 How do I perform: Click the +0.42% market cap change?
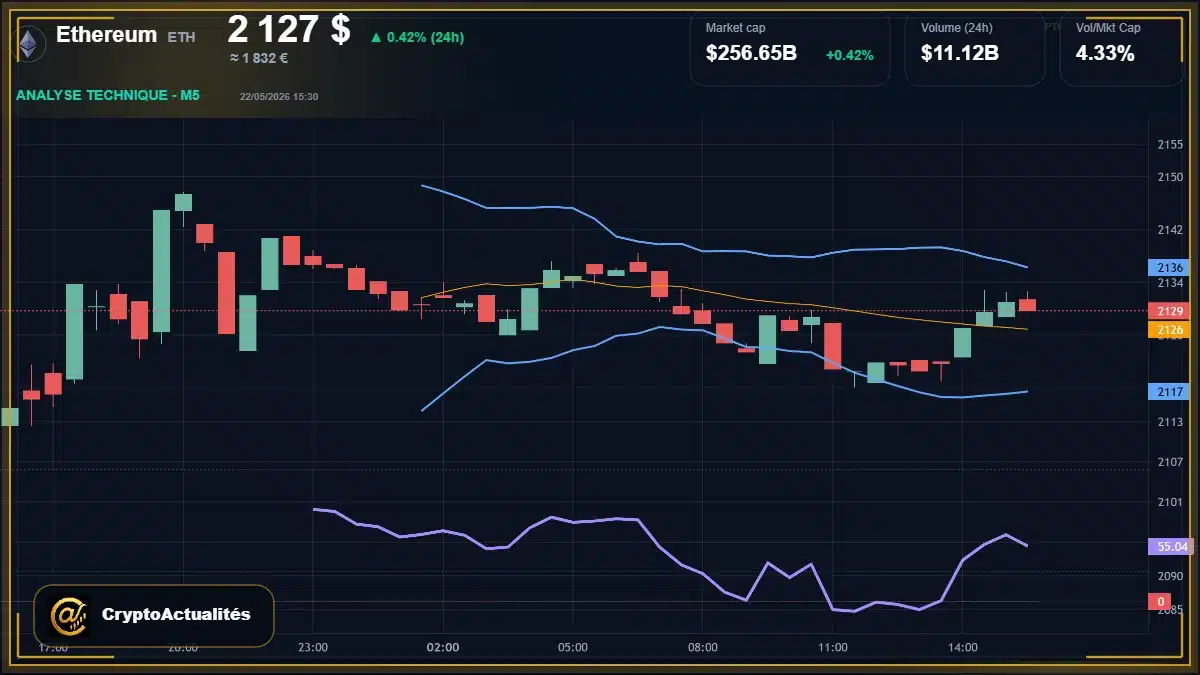849,55
